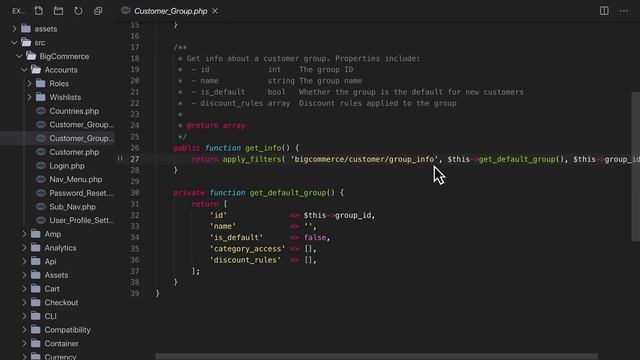This screenshot has width=640, height=360.
Task: Expand the Checkout folder
Action: pos(24,302)
